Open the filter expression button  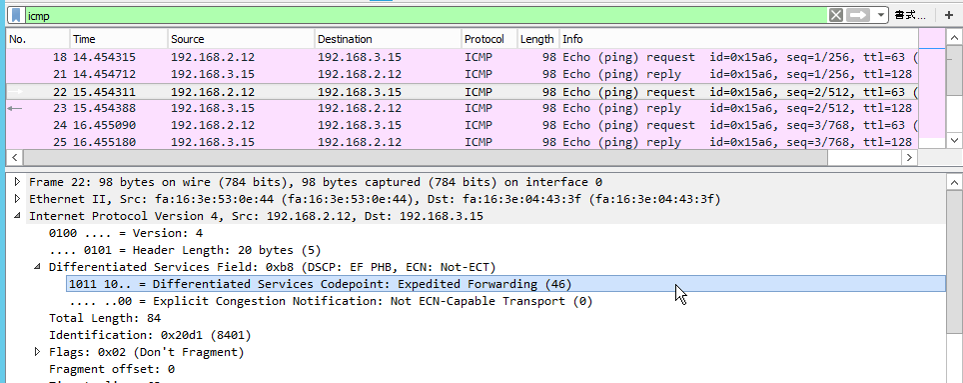pos(910,15)
